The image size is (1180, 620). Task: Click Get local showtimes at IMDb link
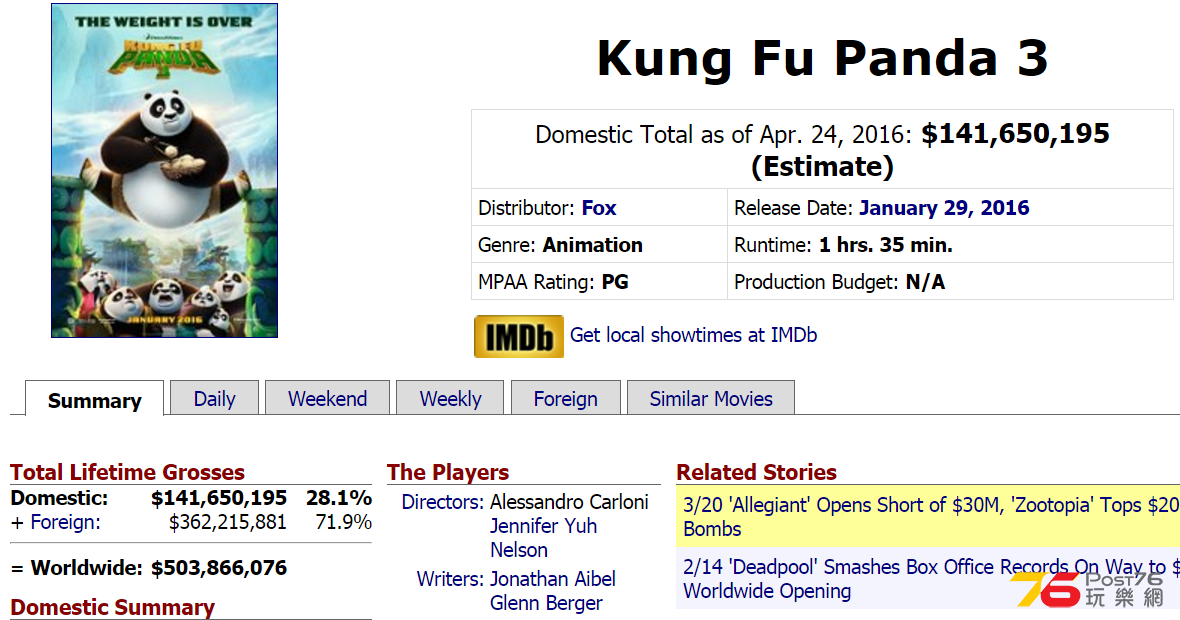[x=693, y=335]
